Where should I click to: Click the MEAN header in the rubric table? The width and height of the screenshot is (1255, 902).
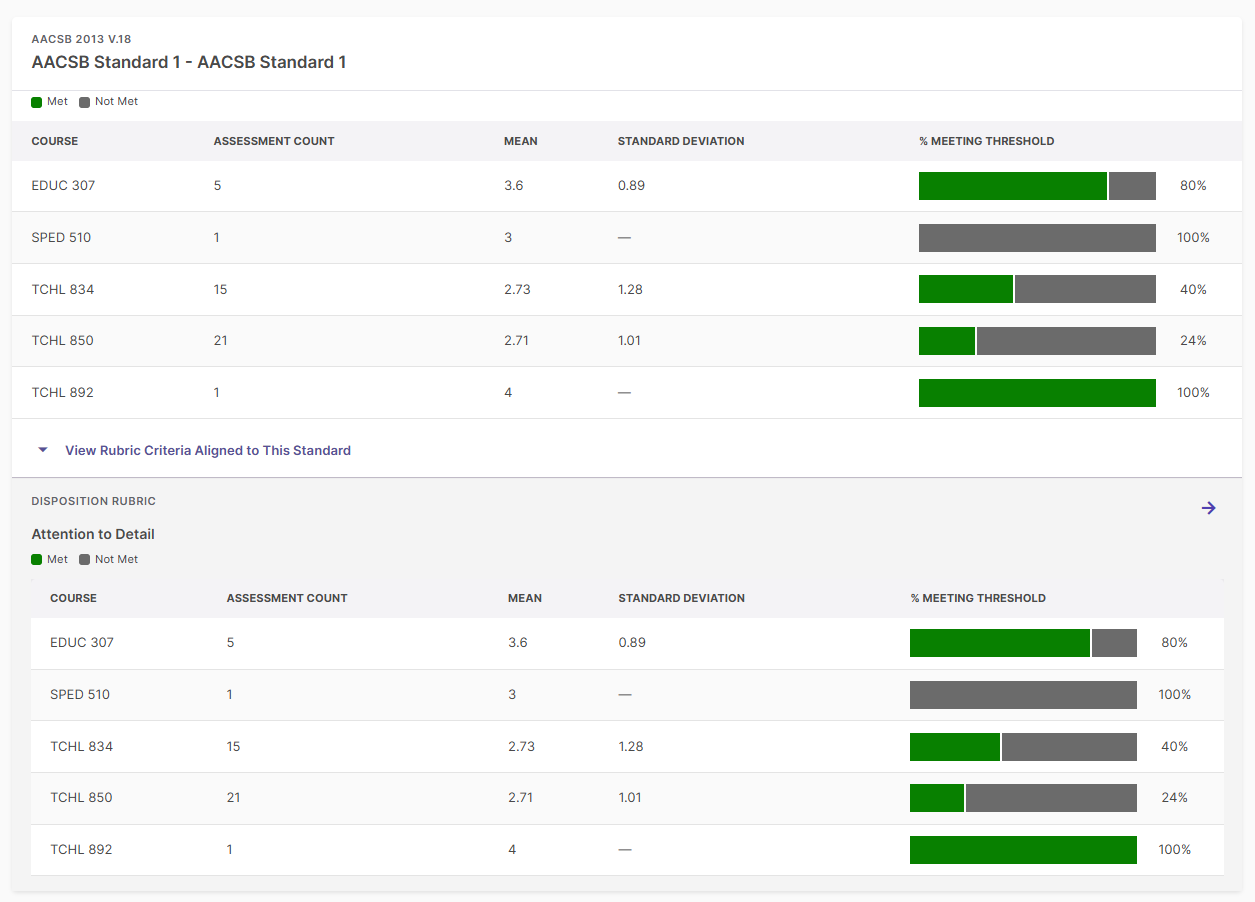[525, 598]
